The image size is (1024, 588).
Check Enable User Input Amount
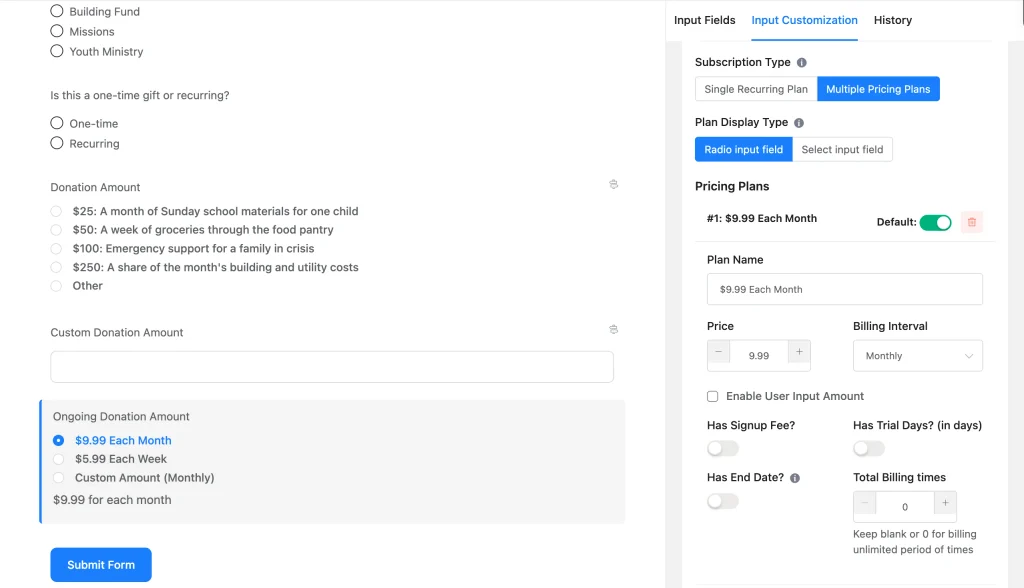712,397
